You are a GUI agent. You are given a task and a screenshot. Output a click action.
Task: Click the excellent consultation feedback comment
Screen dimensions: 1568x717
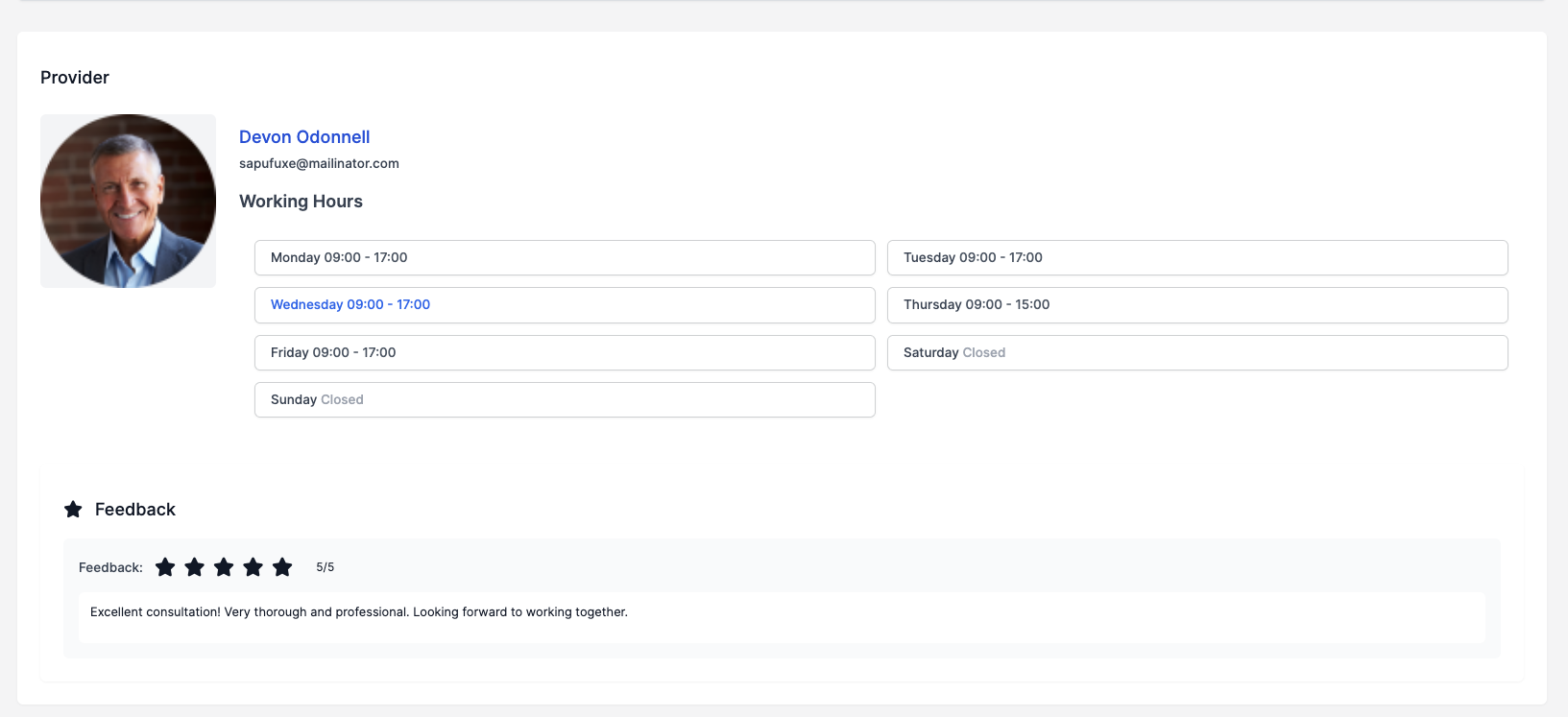[359, 612]
